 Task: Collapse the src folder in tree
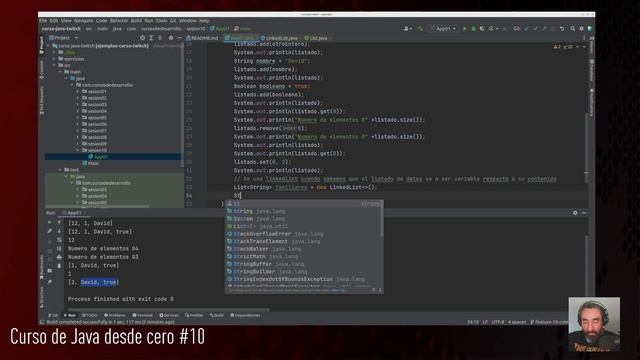[x=54, y=65]
